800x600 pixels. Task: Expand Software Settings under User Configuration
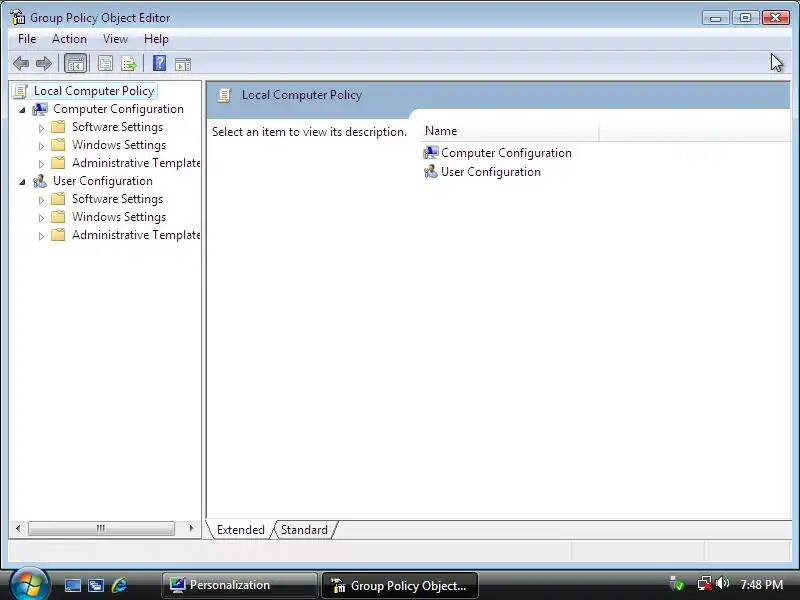click(41, 200)
